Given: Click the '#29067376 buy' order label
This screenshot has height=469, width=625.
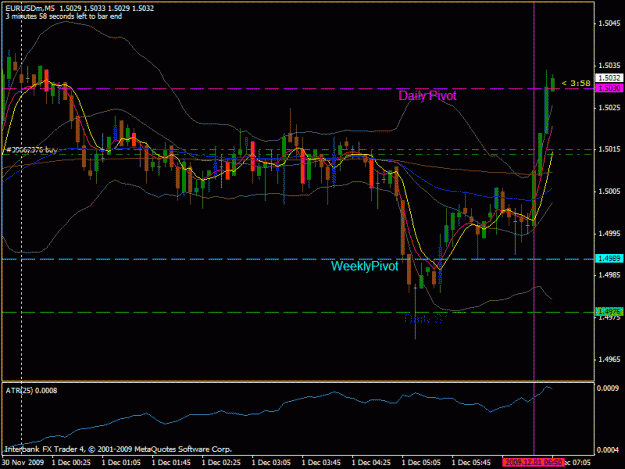Looking at the screenshot, I should tap(32, 150).
